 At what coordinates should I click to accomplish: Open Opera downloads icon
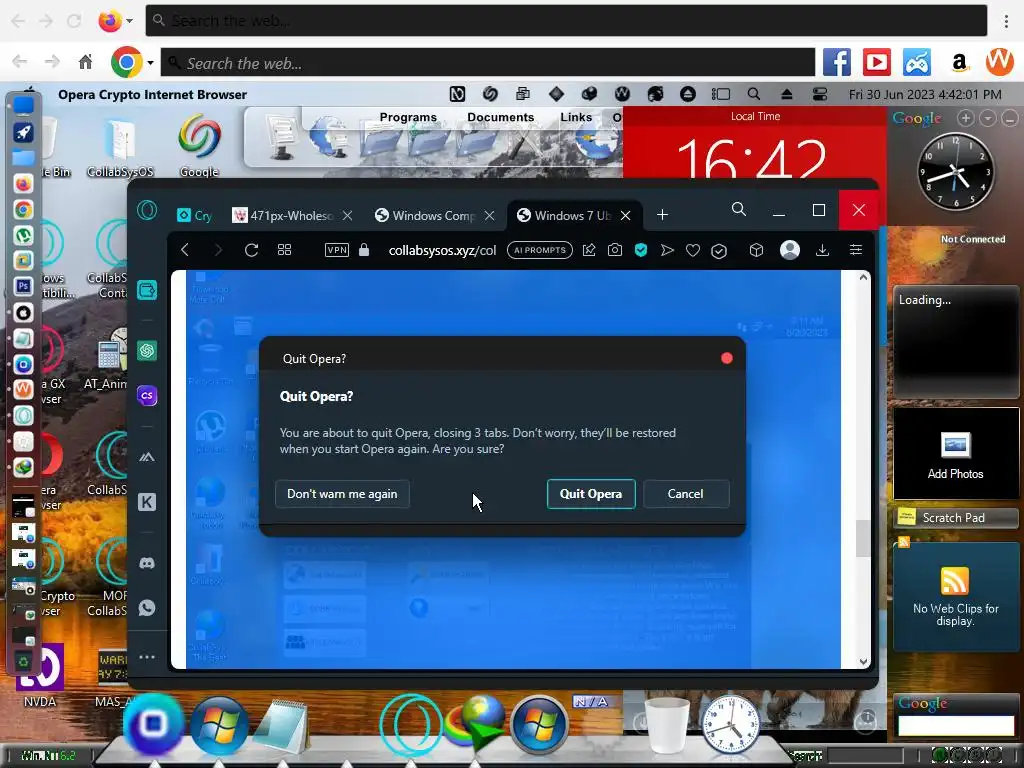(822, 250)
